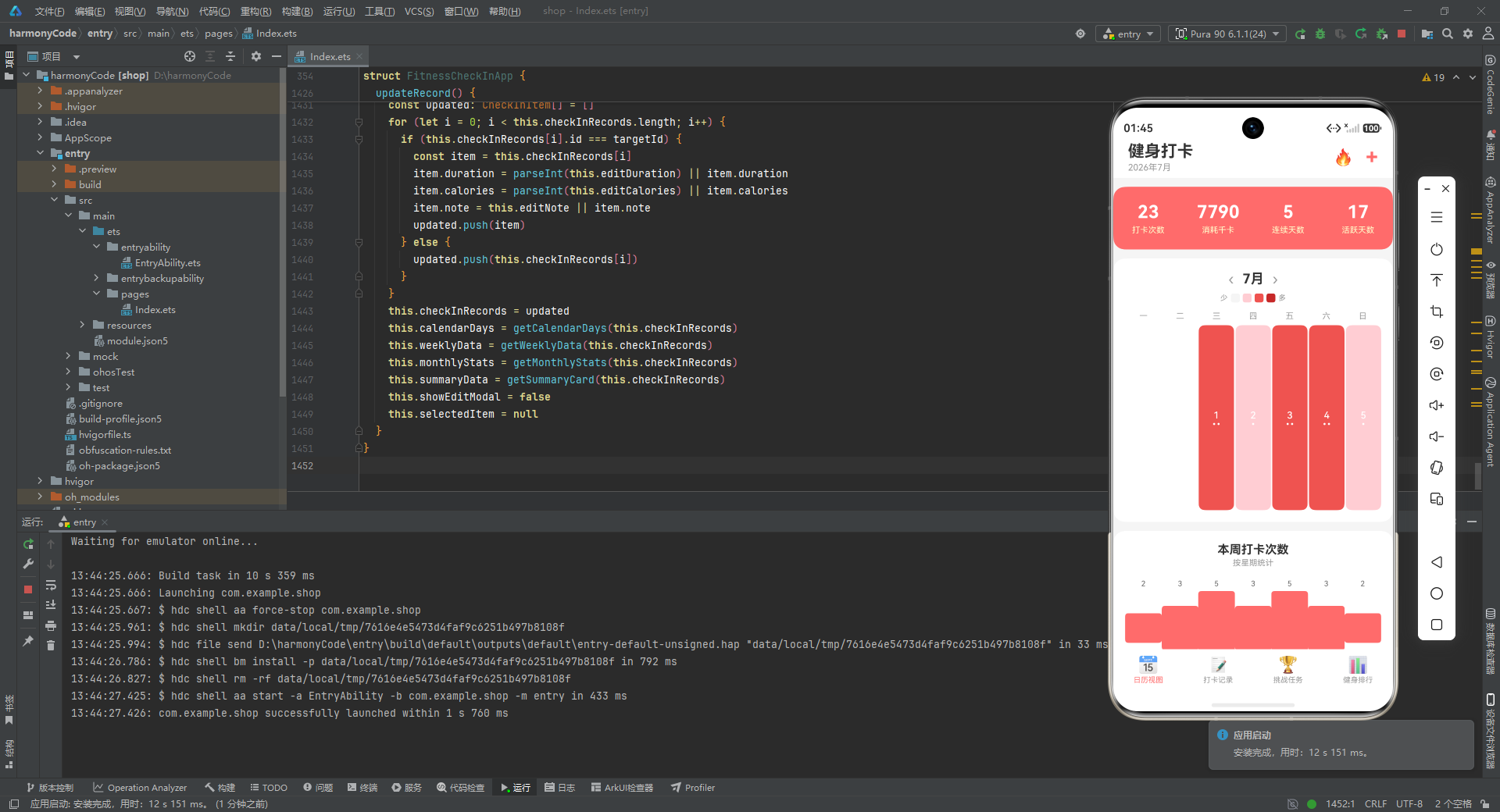Open the Pura 90 device selector dropdown
Viewport: 1500px width, 812px height.
pyautogui.click(x=1227, y=34)
